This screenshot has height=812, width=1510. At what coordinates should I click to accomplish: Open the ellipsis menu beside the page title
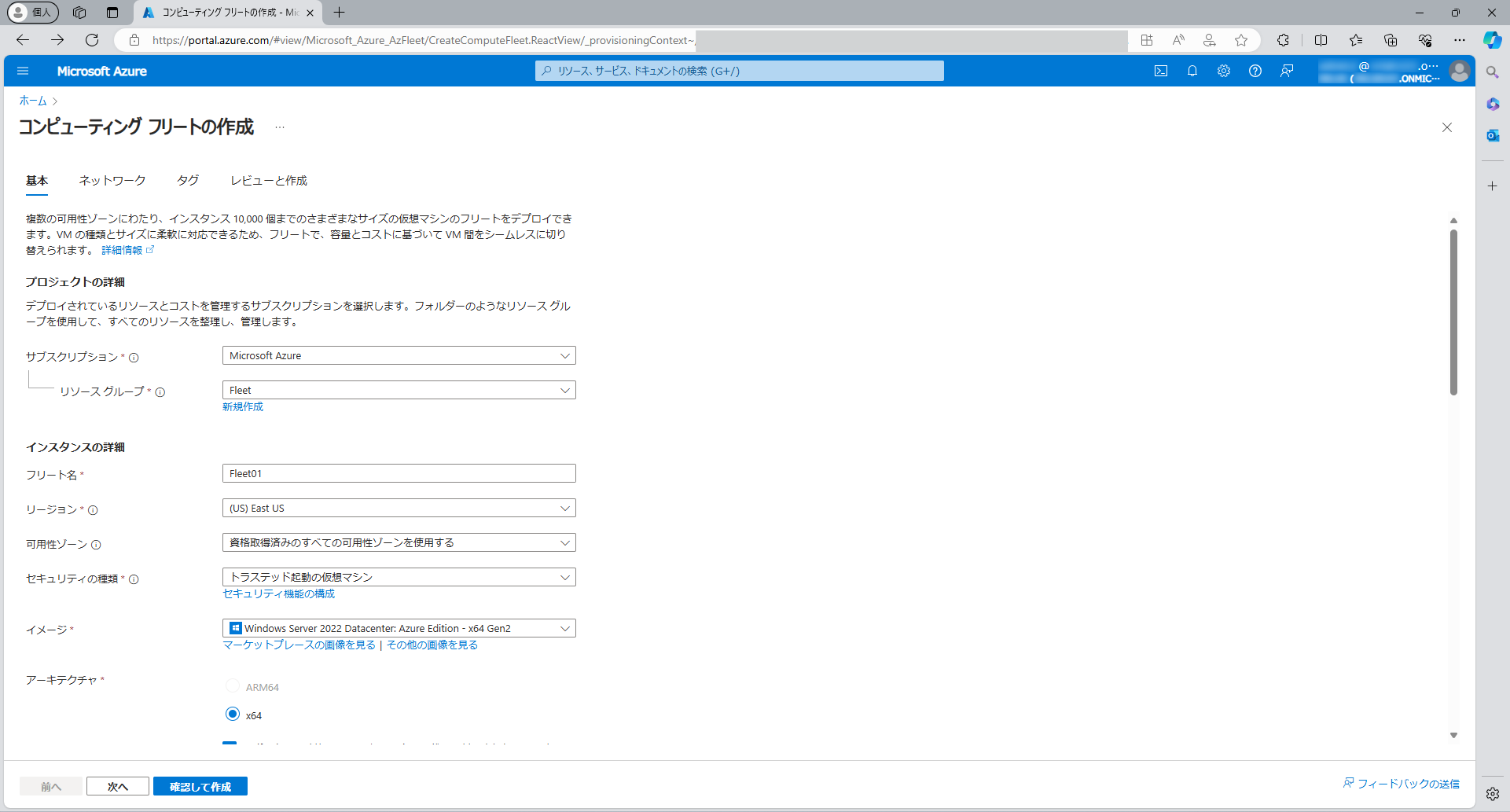280,127
